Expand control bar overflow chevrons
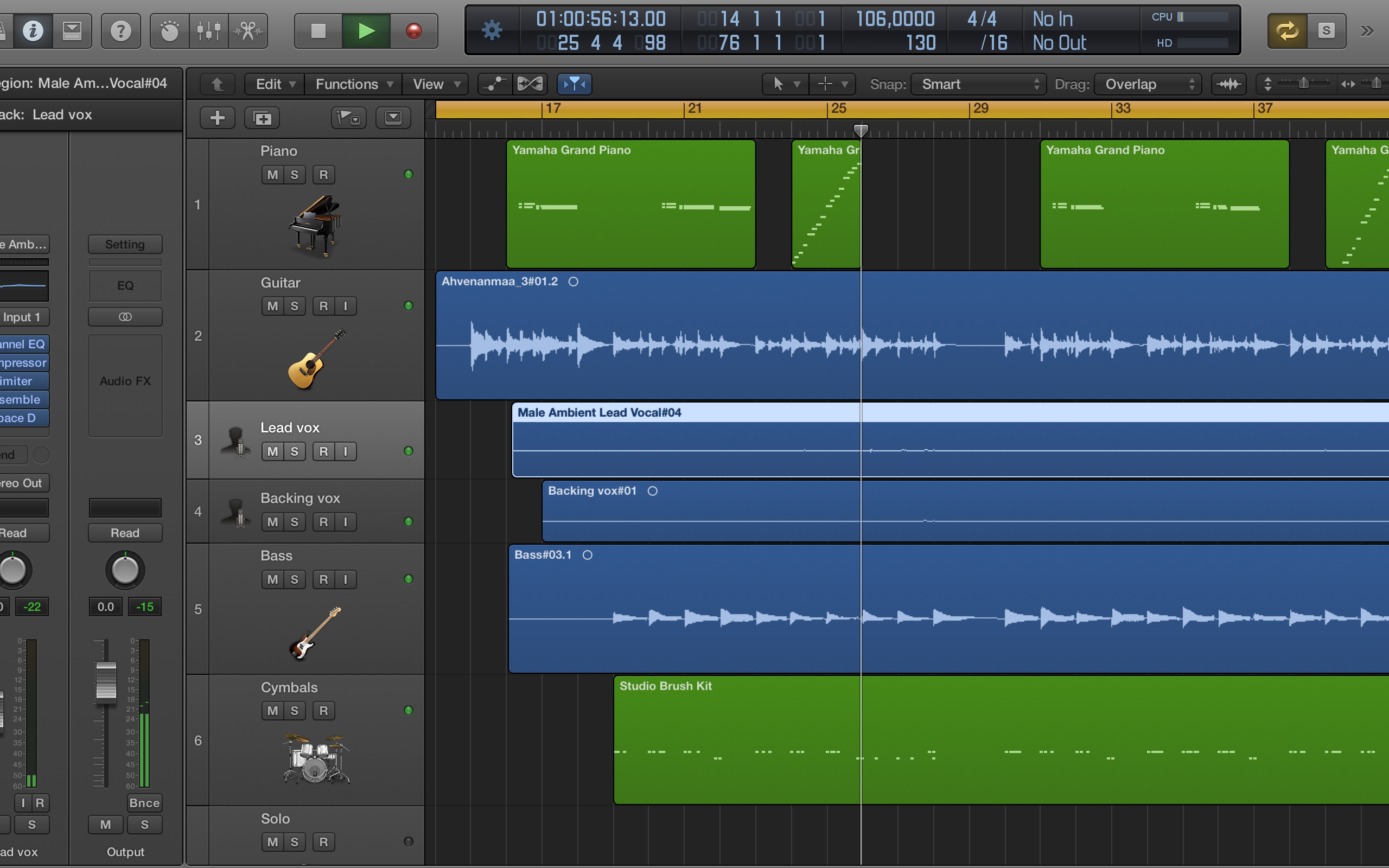1389x868 pixels. pyautogui.click(x=1367, y=31)
